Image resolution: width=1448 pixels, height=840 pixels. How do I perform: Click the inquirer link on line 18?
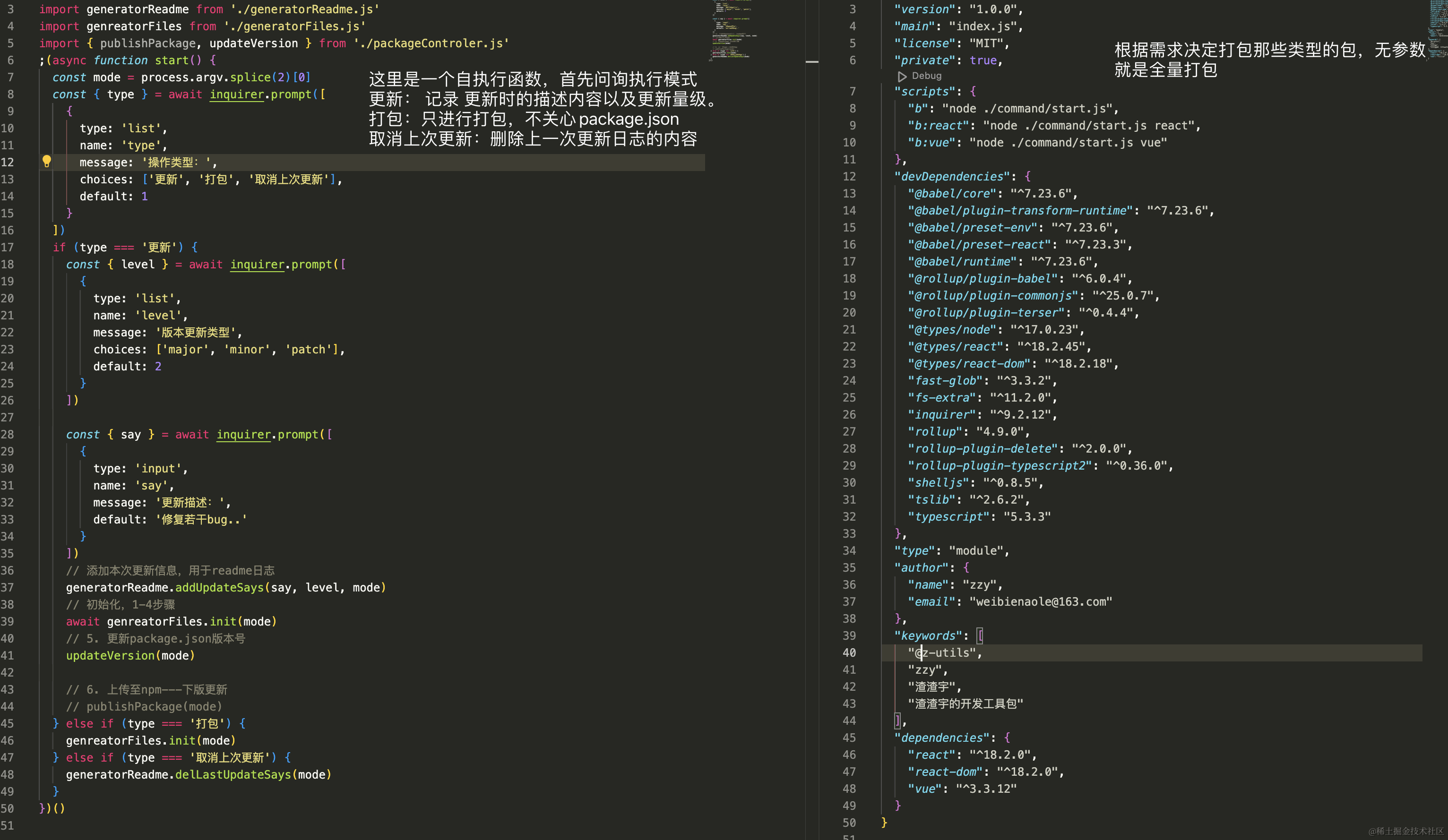pos(258,264)
